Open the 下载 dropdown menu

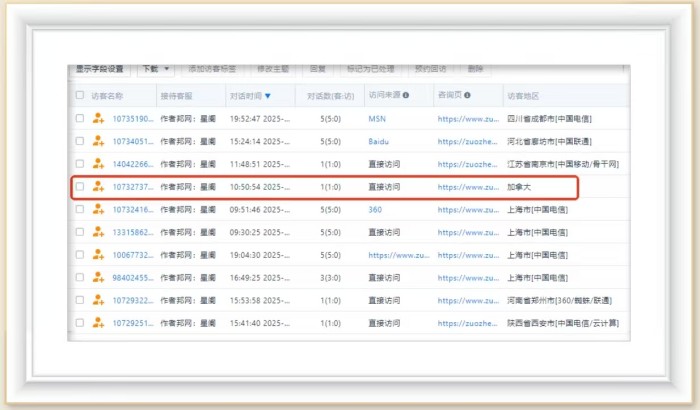154,69
